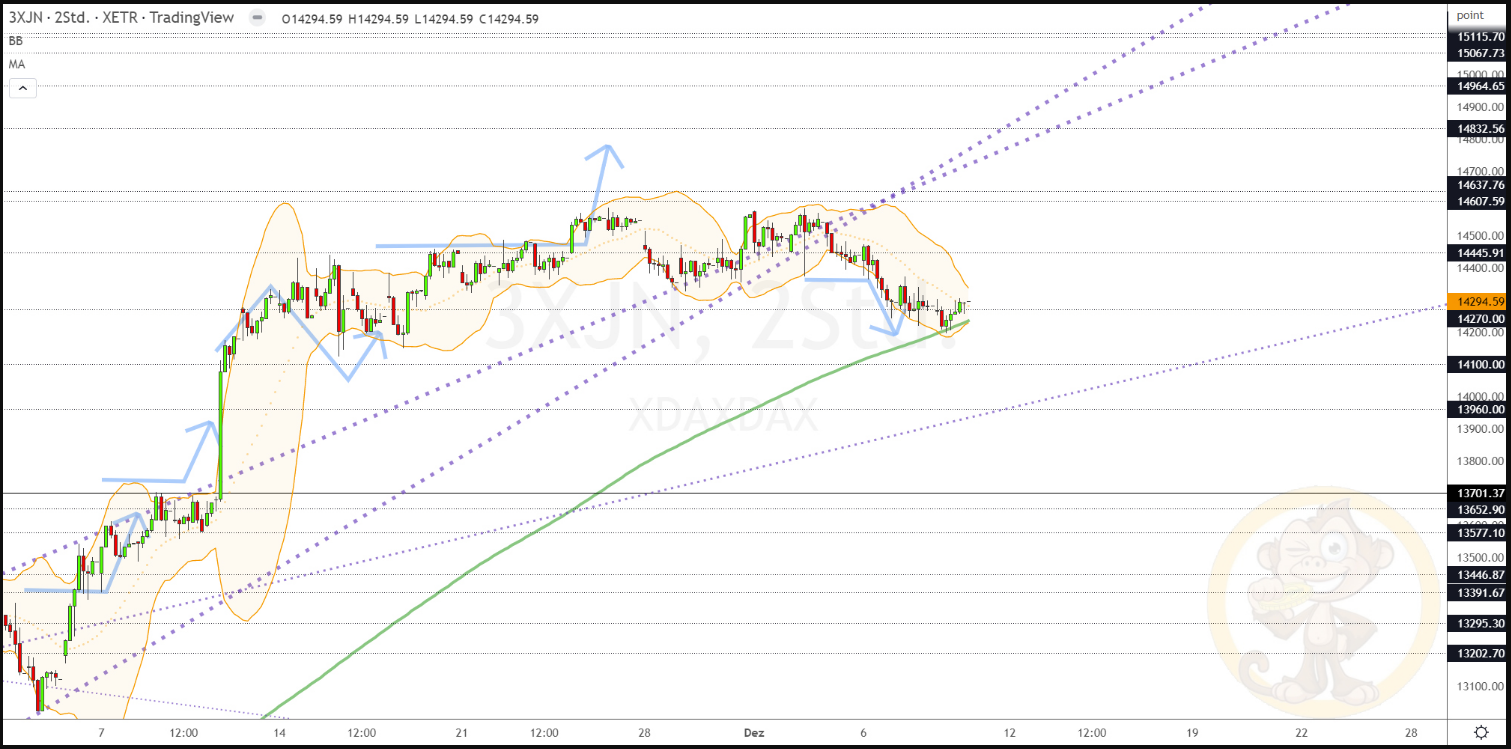Click the 14270.00 price level label
Screen dimensions: 1511x749
tap(1479, 319)
